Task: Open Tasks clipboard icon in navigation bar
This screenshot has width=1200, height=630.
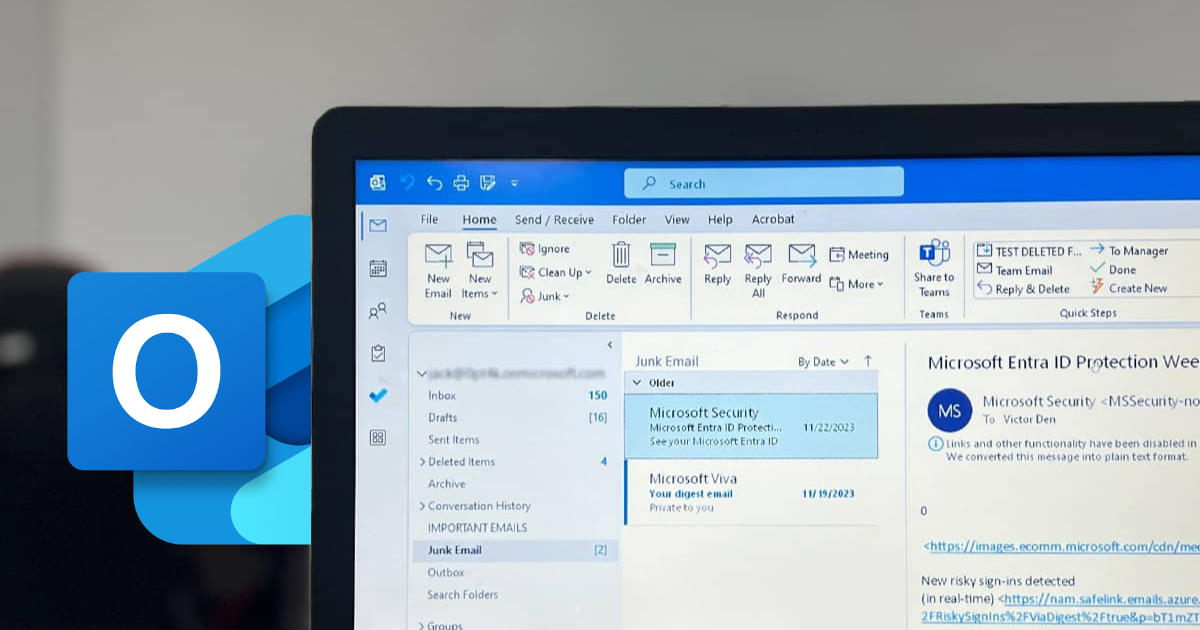Action: 377,353
